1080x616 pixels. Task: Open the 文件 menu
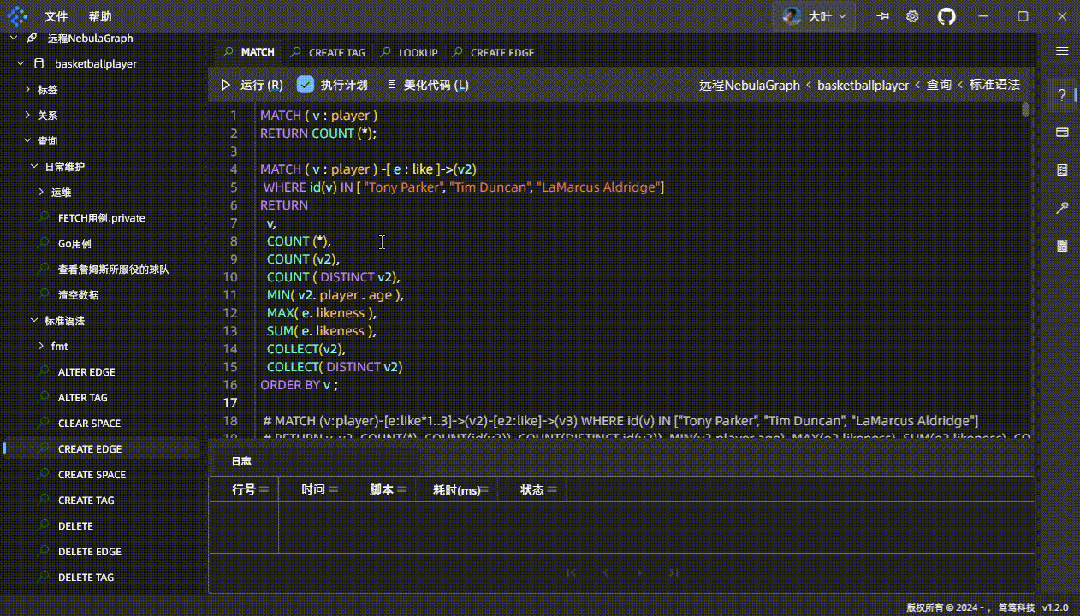[x=57, y=17]
